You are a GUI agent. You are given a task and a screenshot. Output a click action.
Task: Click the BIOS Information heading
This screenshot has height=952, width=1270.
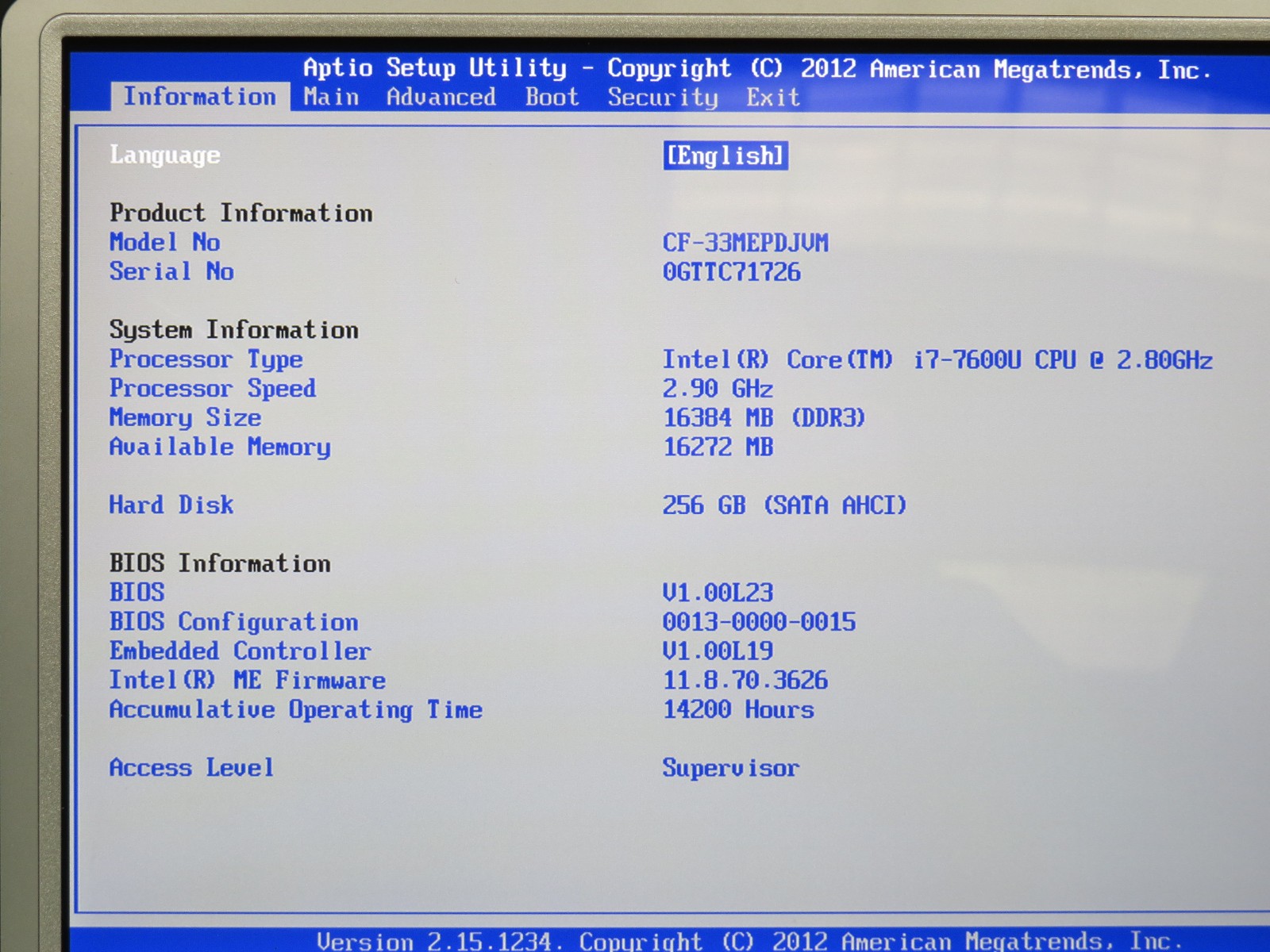click(220, 563)
